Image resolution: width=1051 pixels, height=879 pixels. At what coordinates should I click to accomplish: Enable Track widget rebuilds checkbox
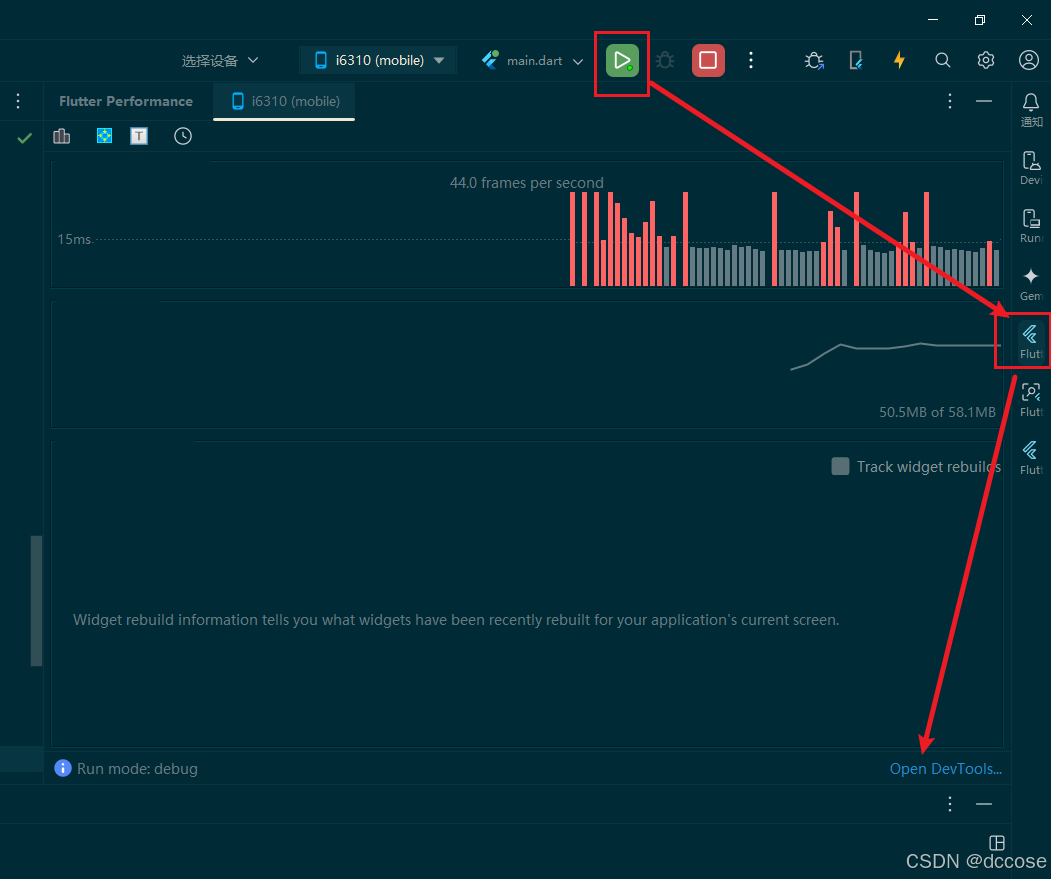click(840, 466)
